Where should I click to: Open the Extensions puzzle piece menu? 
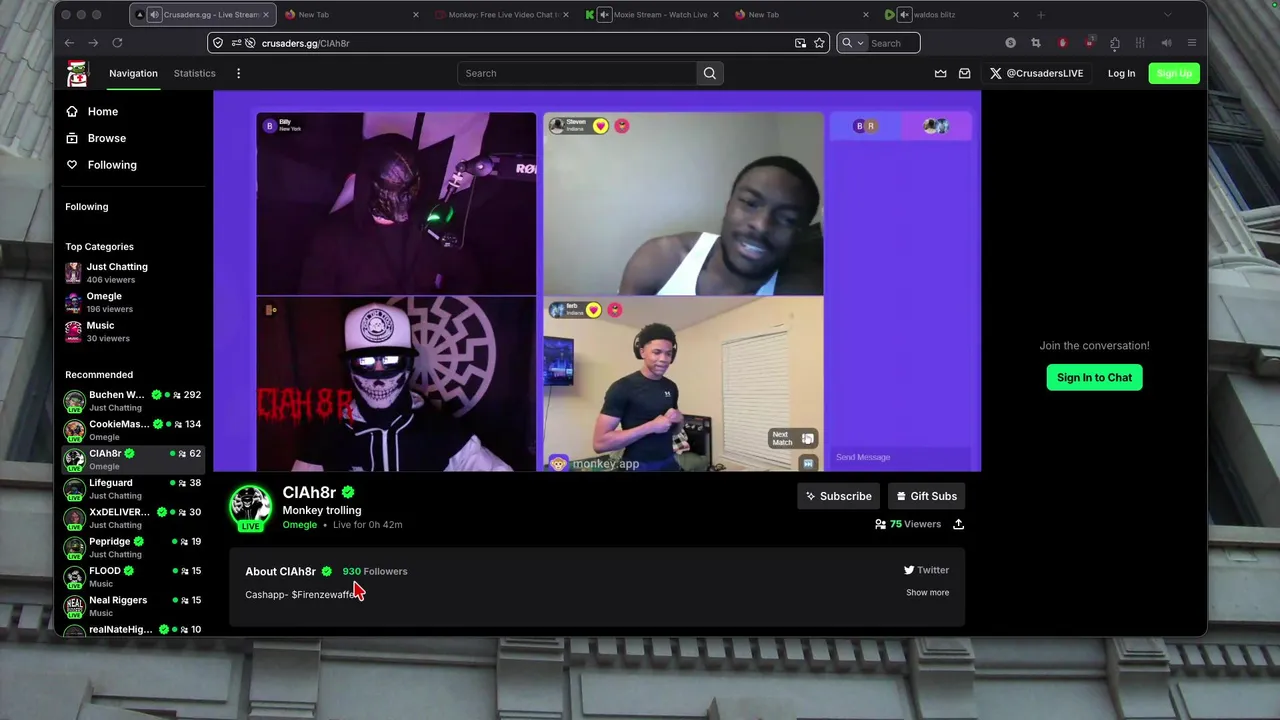1115,43
